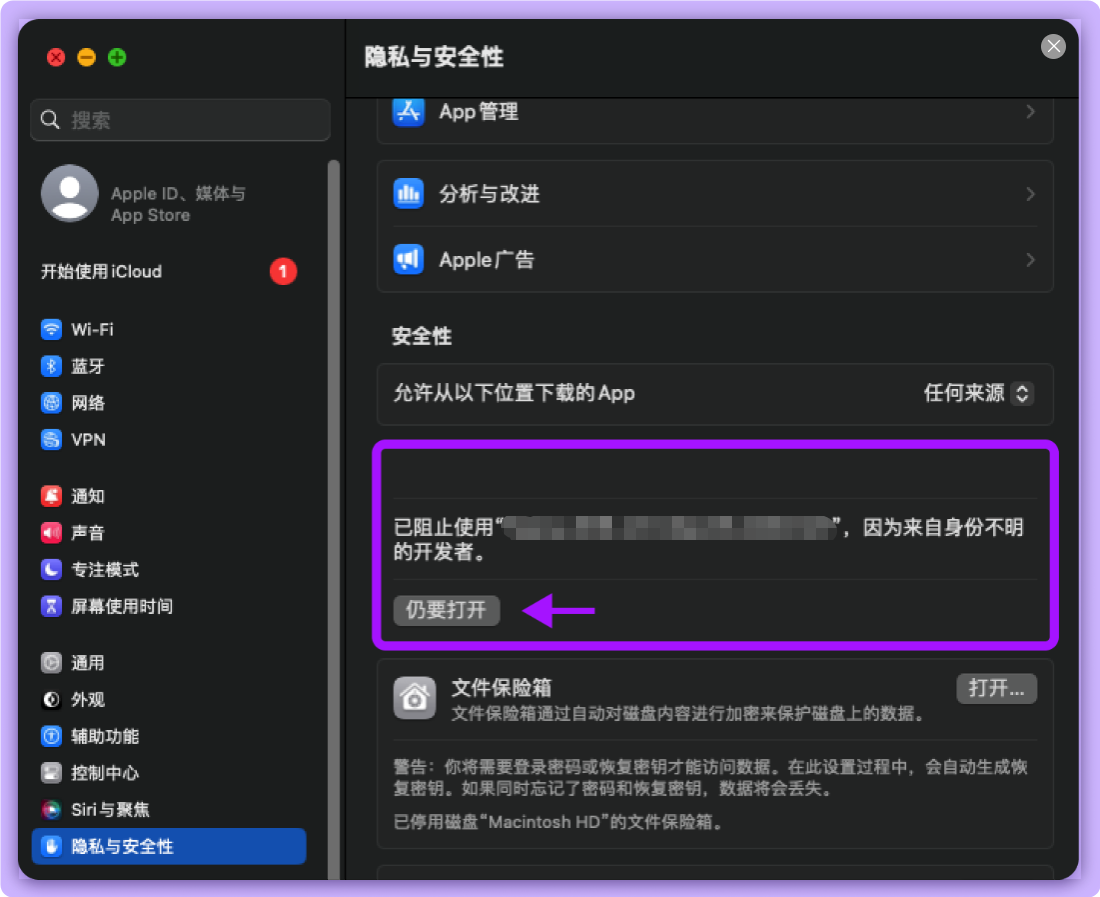Click the Apple广告 row label
Image resolution: width=1100 pixels, height=897 pixels.
[x=487, y=260]
